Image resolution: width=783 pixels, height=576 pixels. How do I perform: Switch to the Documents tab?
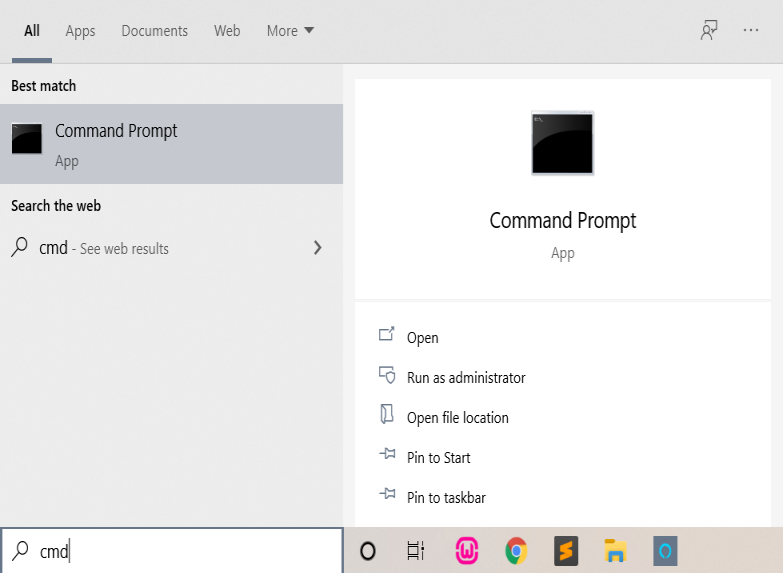[x=154, y=31]
